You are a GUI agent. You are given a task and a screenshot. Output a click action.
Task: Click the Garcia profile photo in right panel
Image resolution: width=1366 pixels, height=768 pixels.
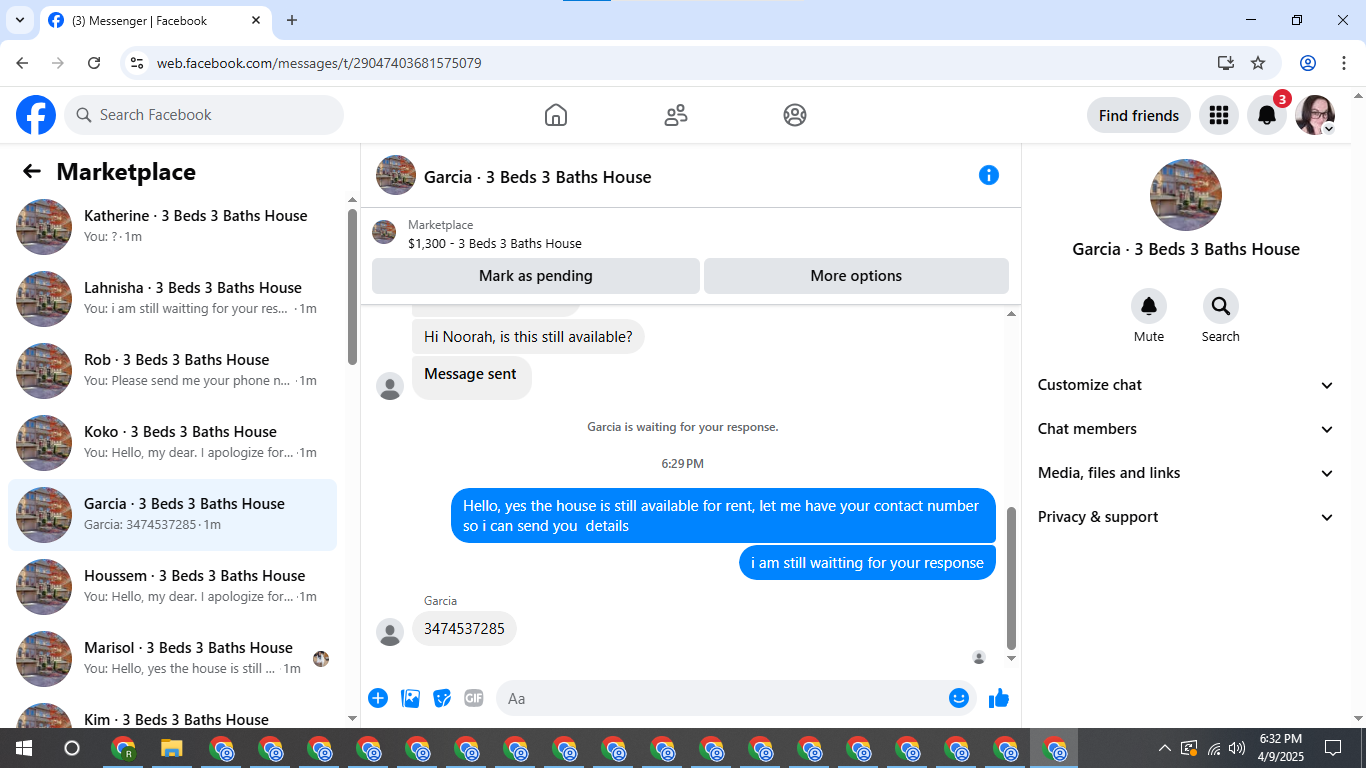(x=1186, y=195)
